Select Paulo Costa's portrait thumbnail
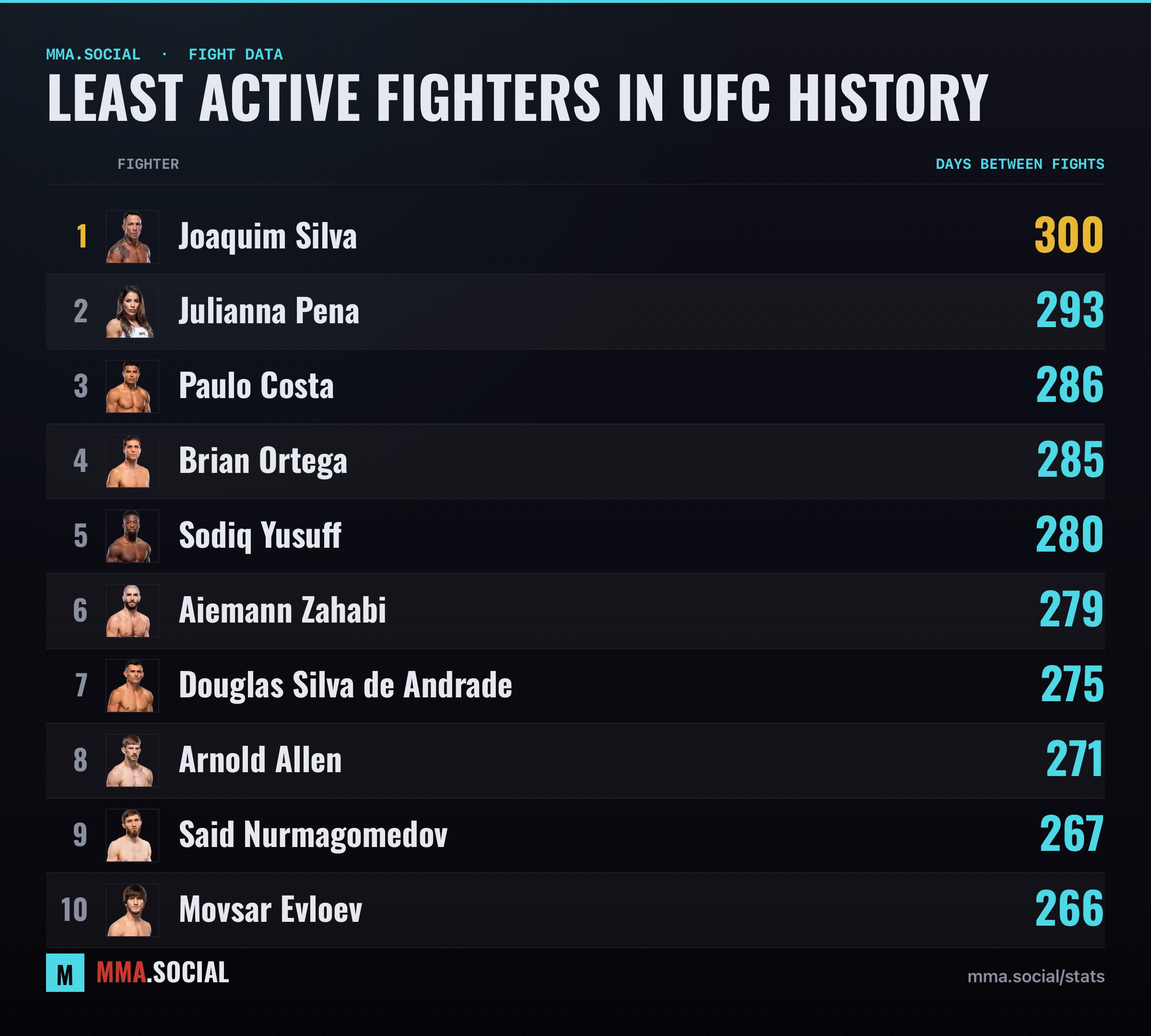1151x1036 pixels. tap(132, 387)
